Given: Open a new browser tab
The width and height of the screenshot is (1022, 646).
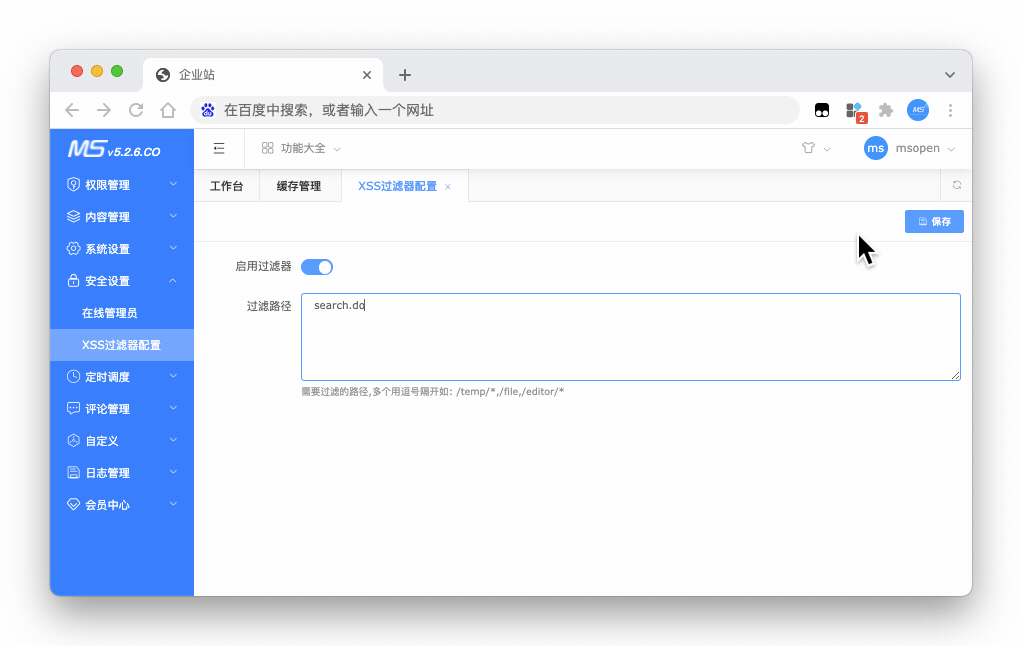Looking at the screenshot, I should [405, 75].
